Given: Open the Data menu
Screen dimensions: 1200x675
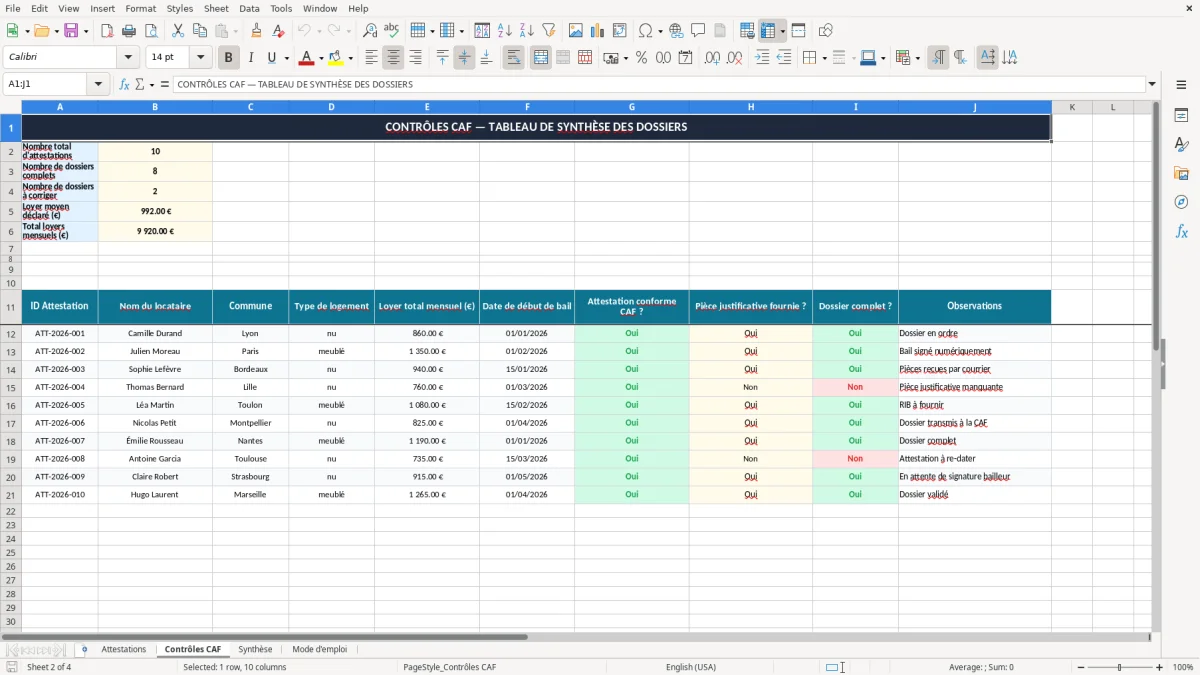Looking at the screenshot, I should pyautogui.click(x=249, y=8).
